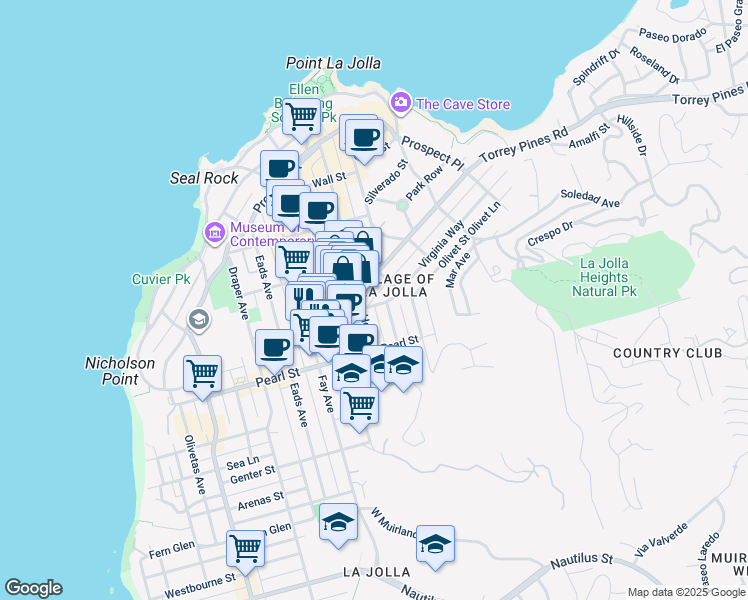Select the Torrey Pines Rd street label
The height and width of the screenshot is (600, 748).
524,144
